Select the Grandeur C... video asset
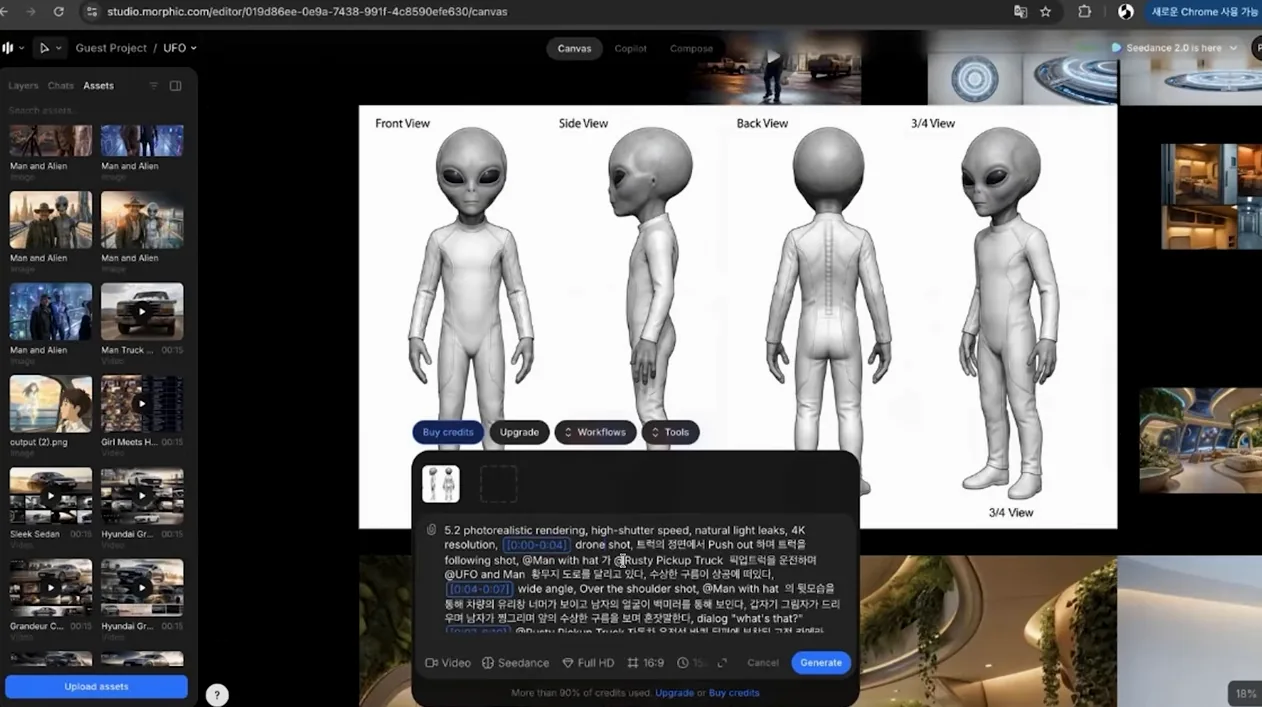The height and width of the screenshot is (707, 1262). point(51,588)
